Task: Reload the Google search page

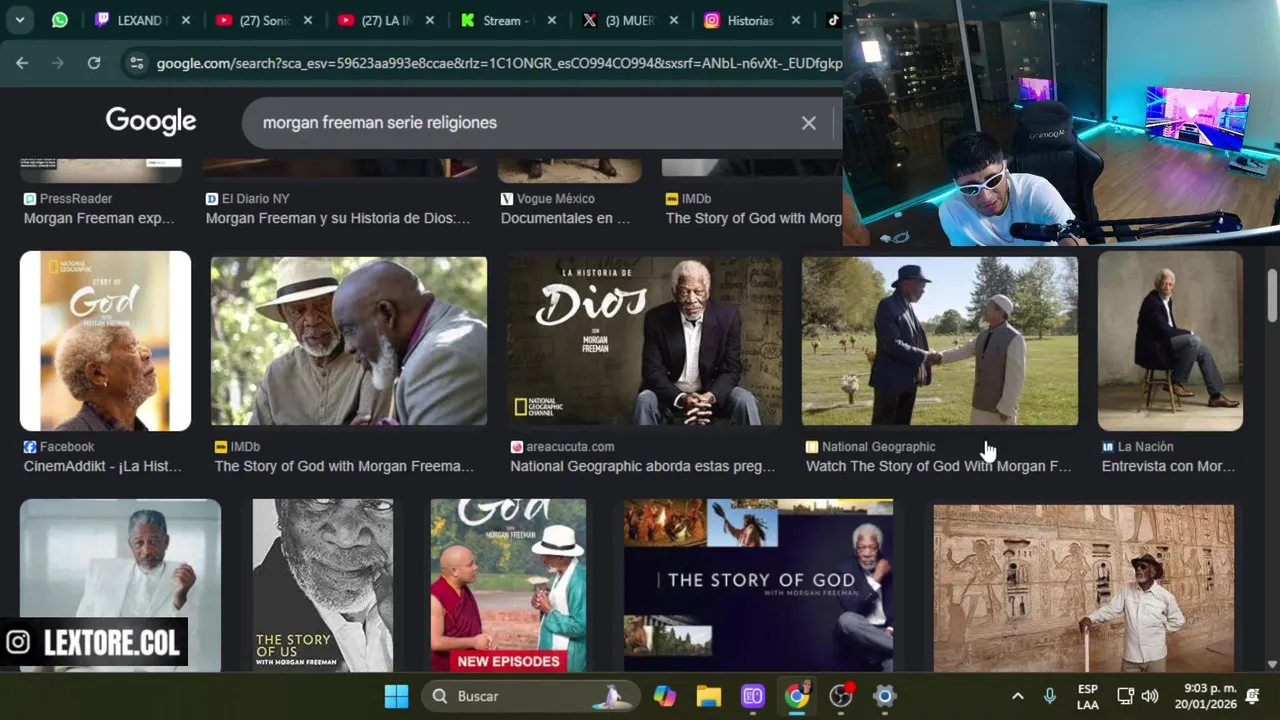Action: [94, 63]
